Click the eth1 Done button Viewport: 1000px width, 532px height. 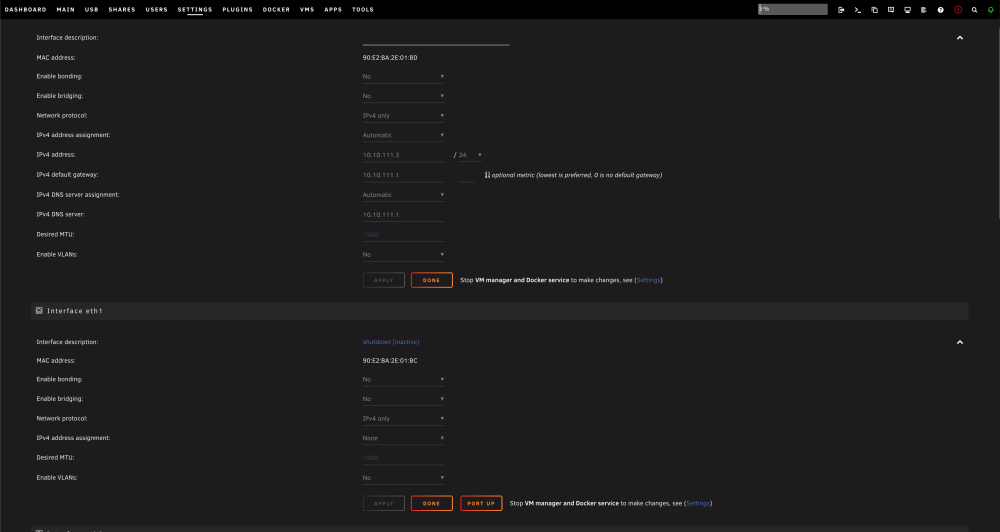point(432,503)
